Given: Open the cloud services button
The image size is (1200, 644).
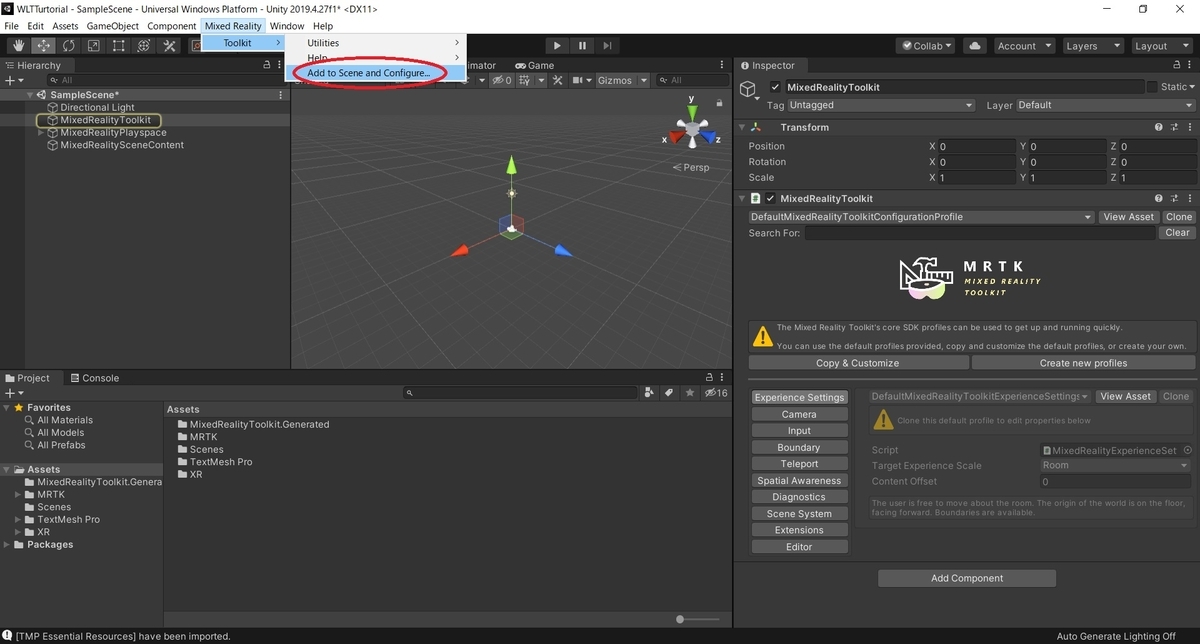Looking at the screenshot, I should [974, 46].
